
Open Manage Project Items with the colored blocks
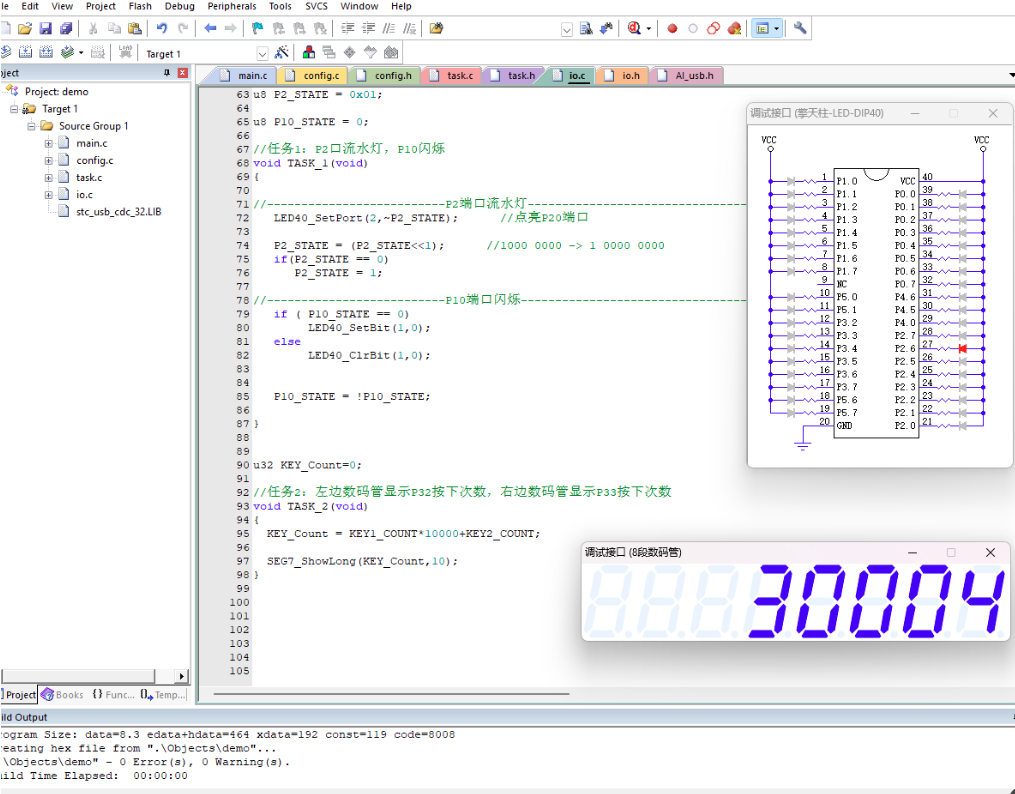tap(309, 52)
